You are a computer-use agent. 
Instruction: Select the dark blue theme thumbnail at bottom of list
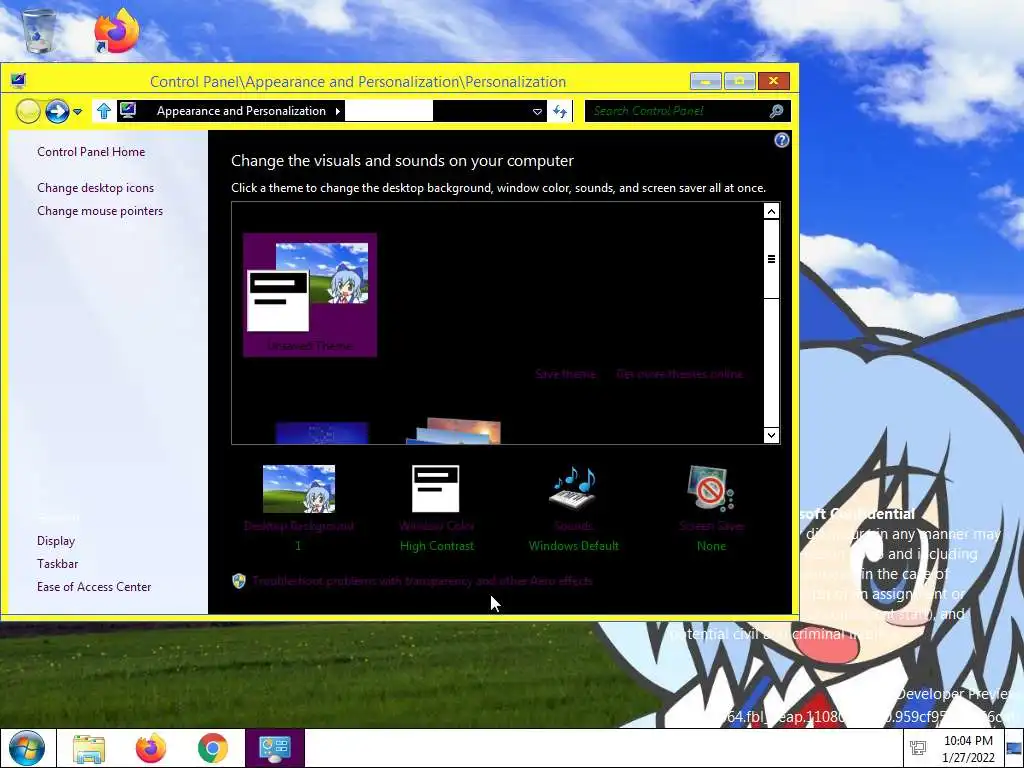322,433
